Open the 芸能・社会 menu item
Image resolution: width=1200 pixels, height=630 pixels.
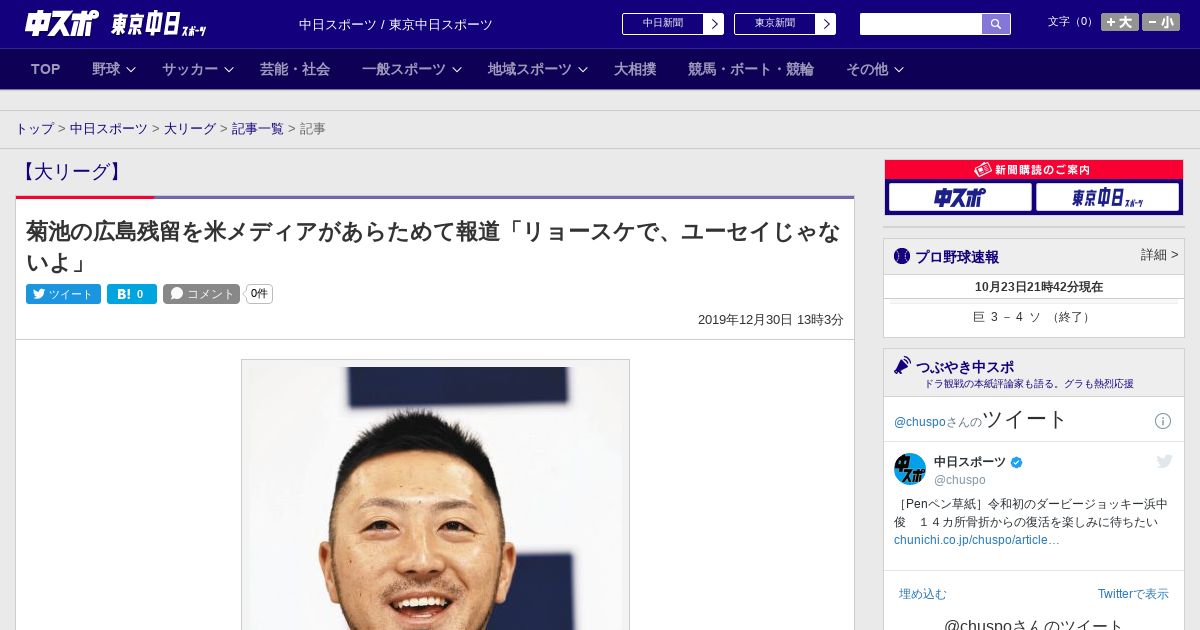[x=295, y=69]
